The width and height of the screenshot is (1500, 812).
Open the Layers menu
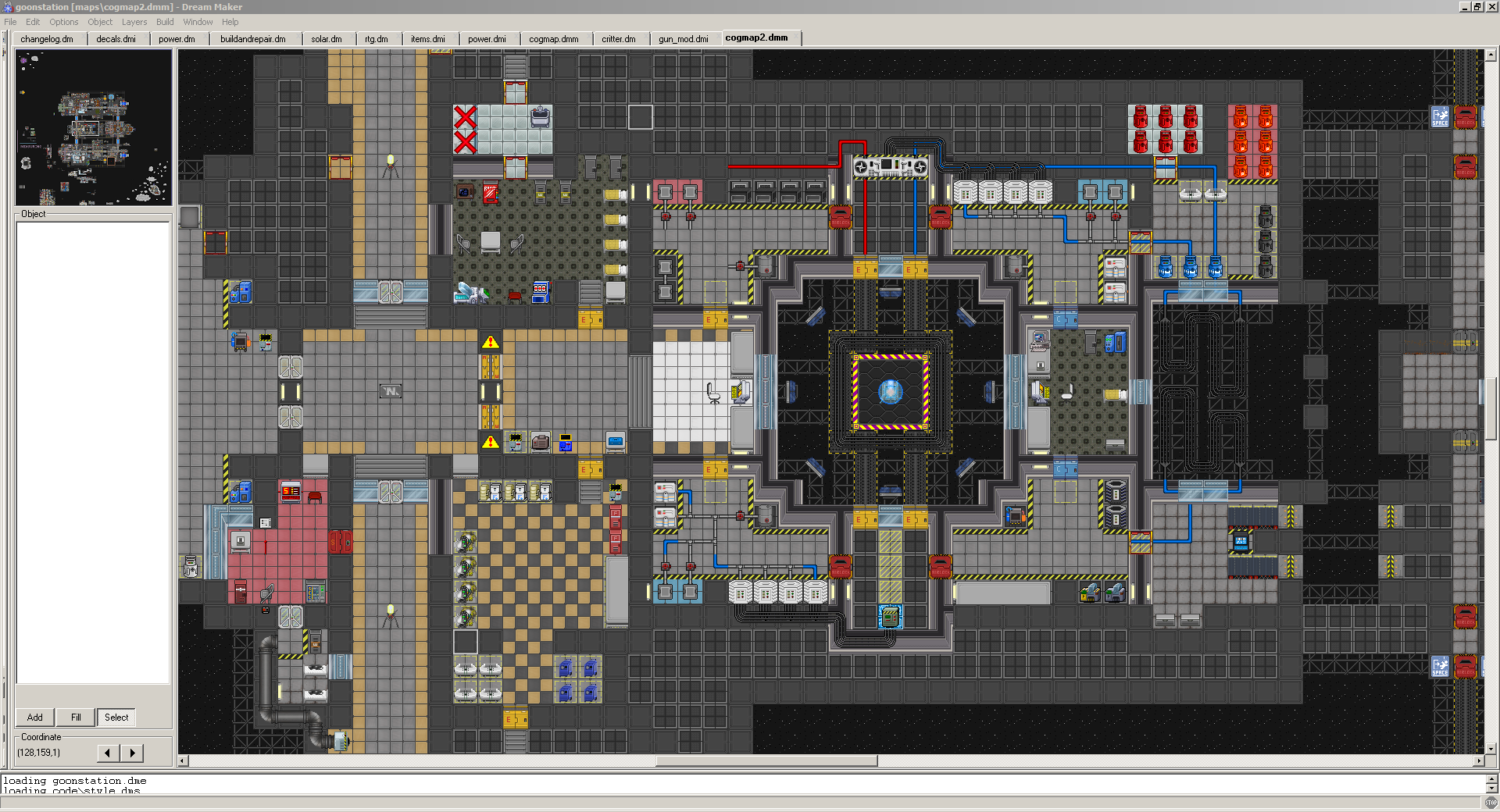[134, 22]
